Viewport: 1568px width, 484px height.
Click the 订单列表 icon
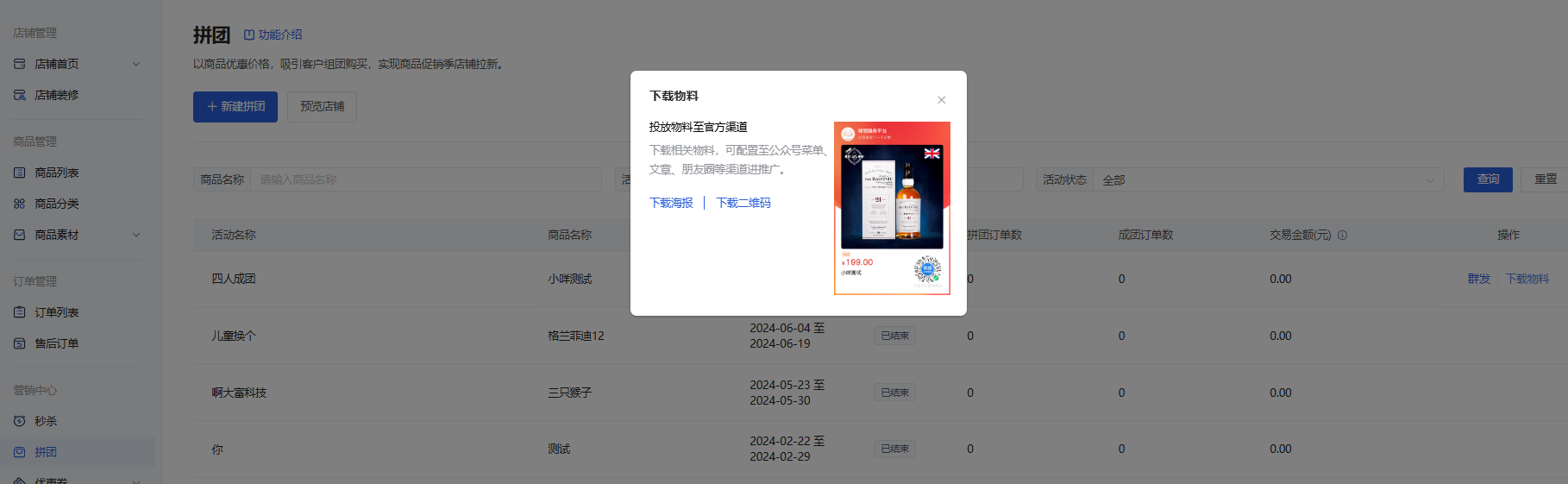click(x=19, y=312)
